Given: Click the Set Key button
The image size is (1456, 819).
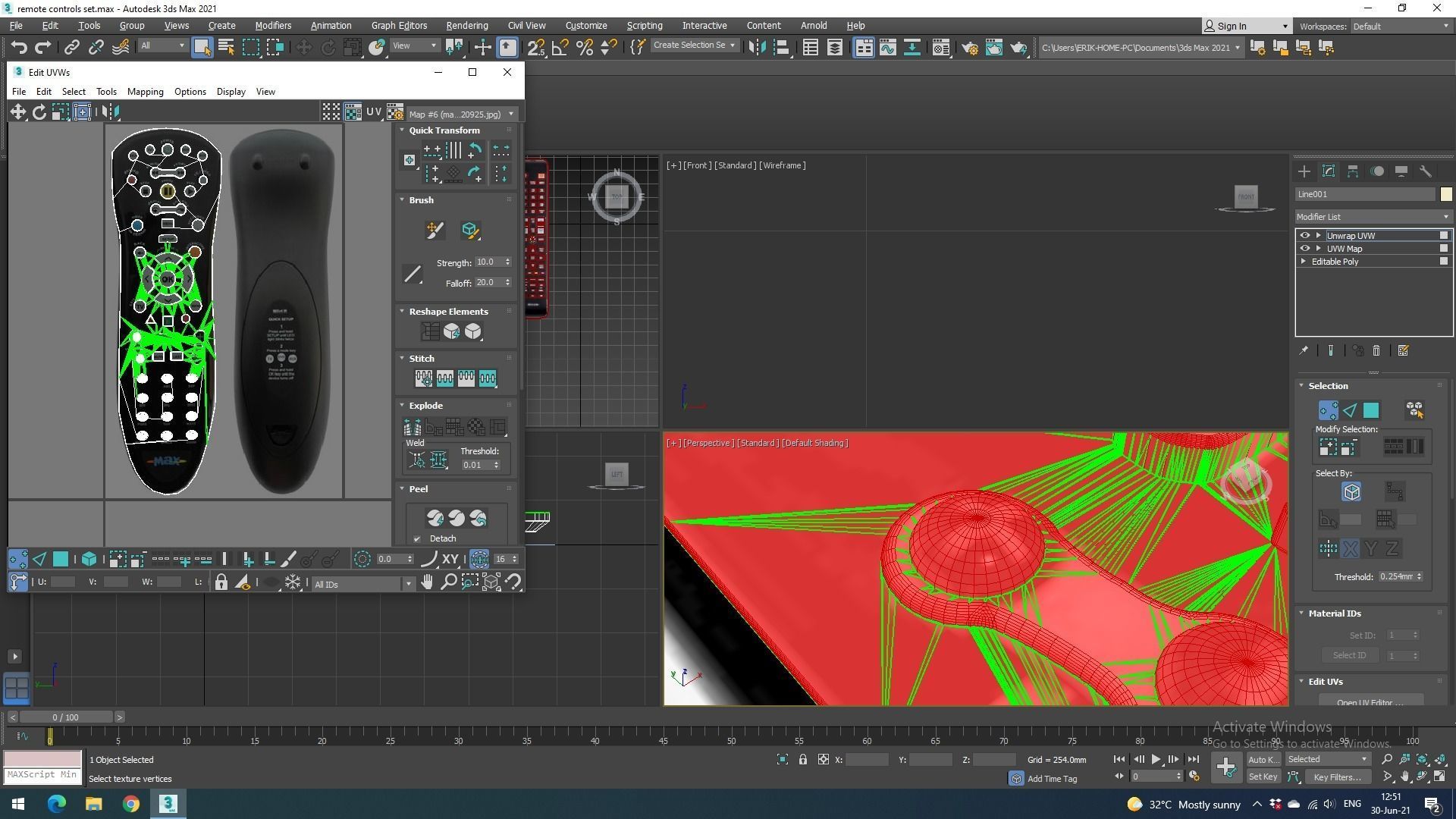Looking at the screenshot, I should 1263,777.
